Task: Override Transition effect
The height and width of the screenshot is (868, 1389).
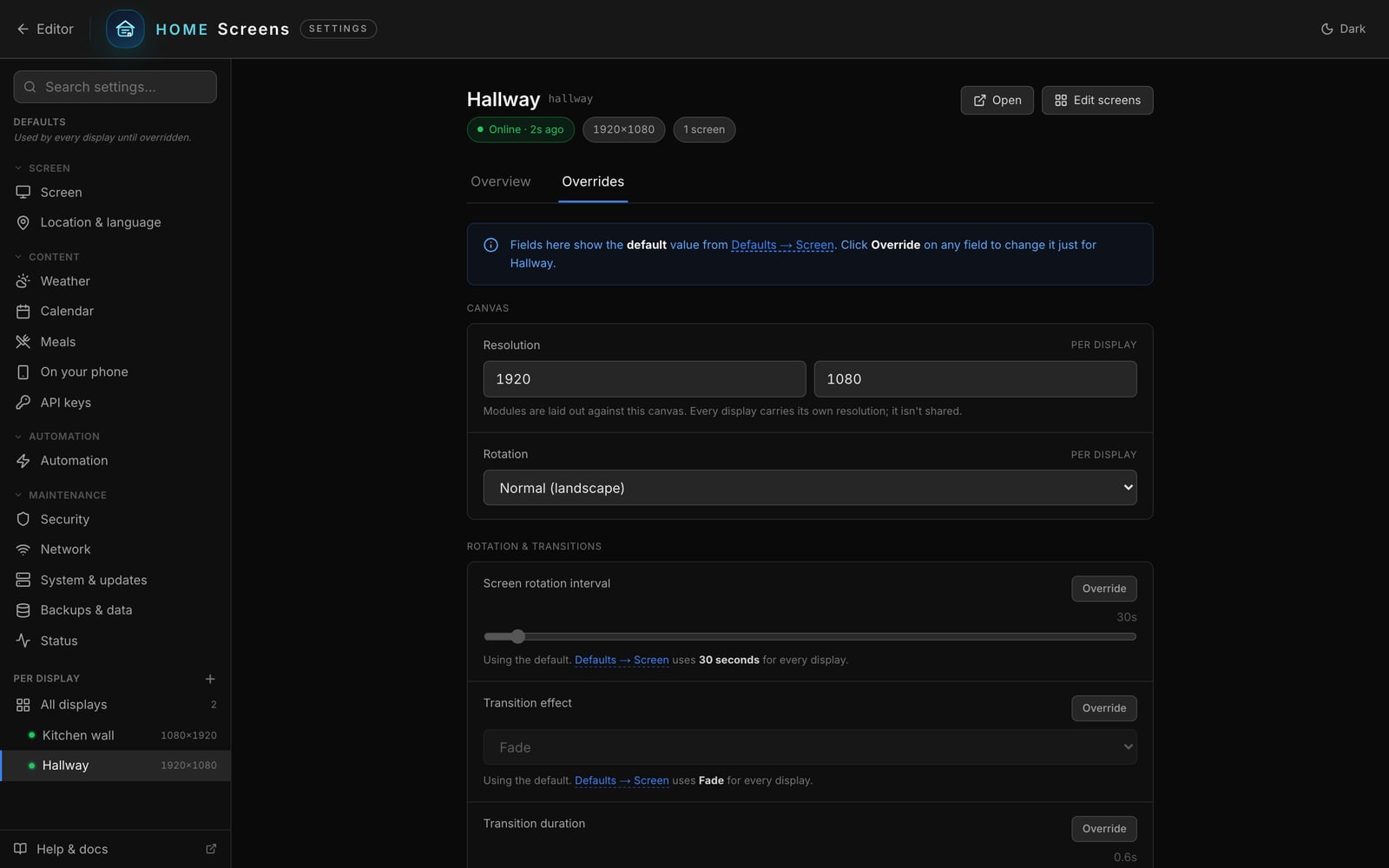Action: [x=1103, y=708]
